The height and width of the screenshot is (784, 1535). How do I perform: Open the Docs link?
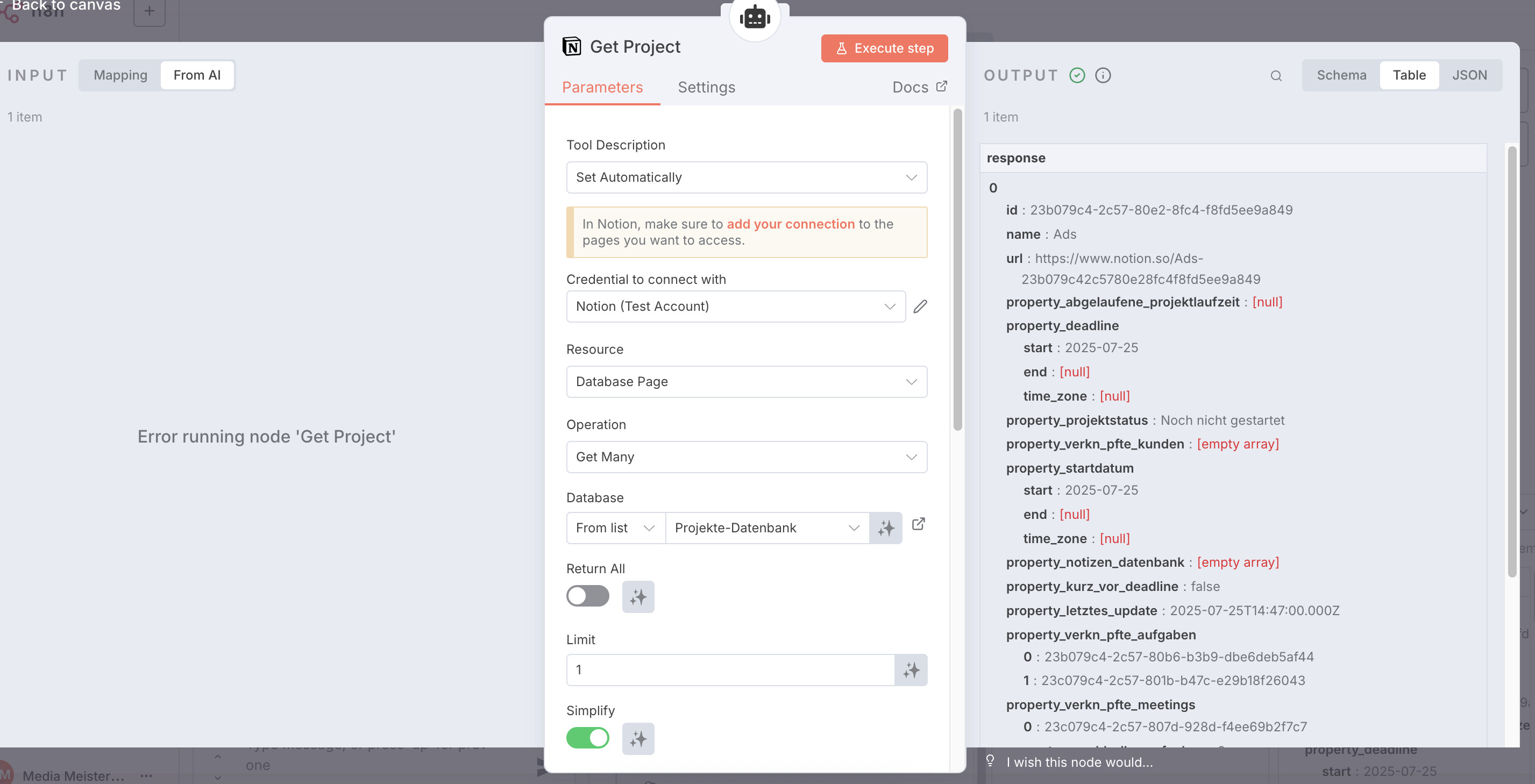coord(919,87)
